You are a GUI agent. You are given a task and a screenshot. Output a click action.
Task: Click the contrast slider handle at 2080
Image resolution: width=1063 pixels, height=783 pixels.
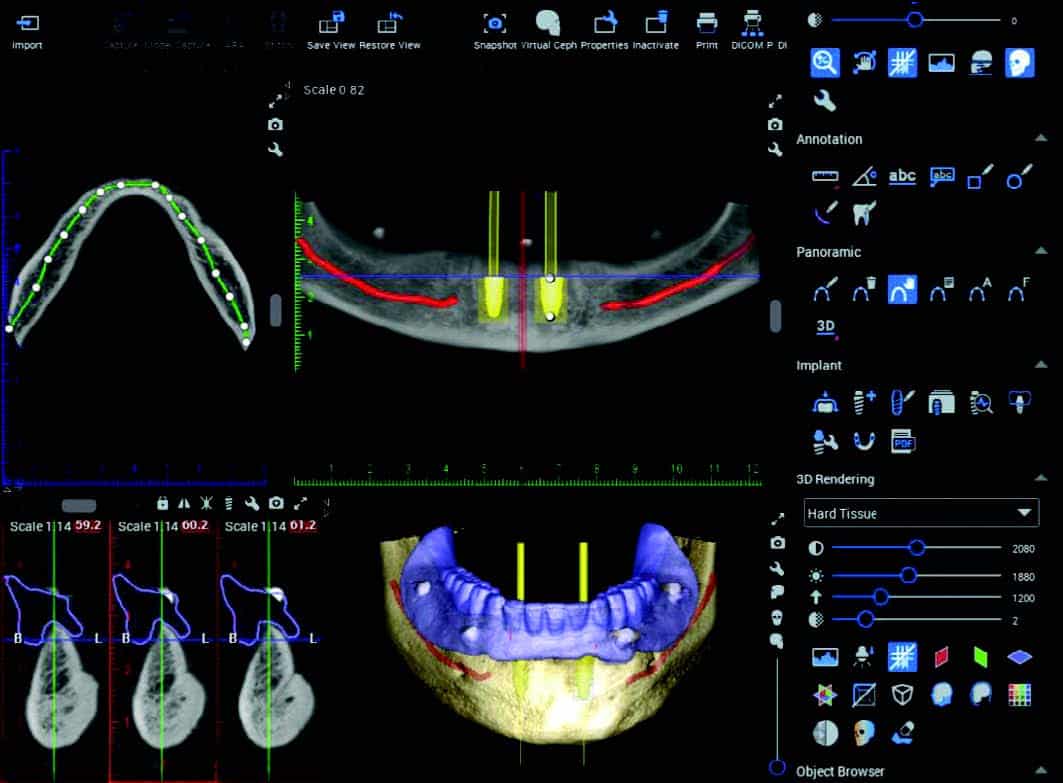916,548
